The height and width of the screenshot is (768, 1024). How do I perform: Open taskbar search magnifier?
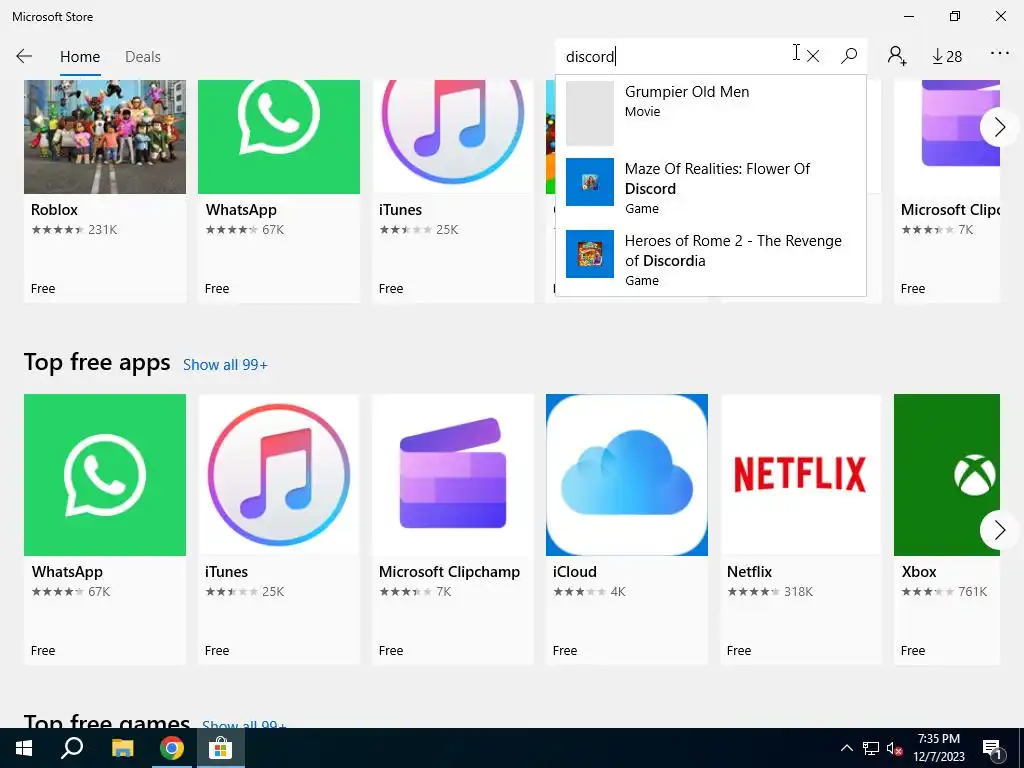[x=72, y=748]
